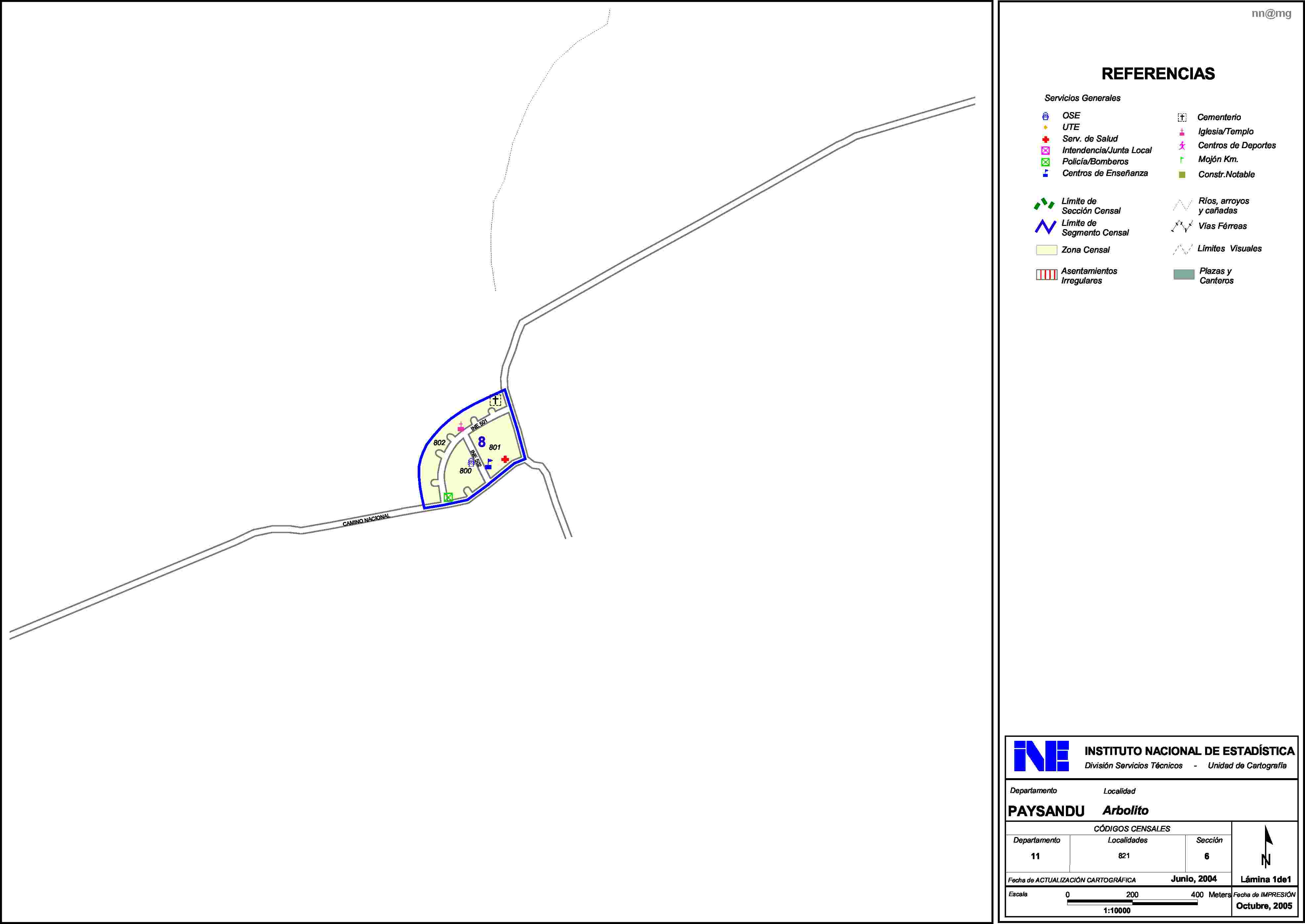Click the Servicios Generales subheading
Screen dimensions: 1305x924
[1082, 99]
